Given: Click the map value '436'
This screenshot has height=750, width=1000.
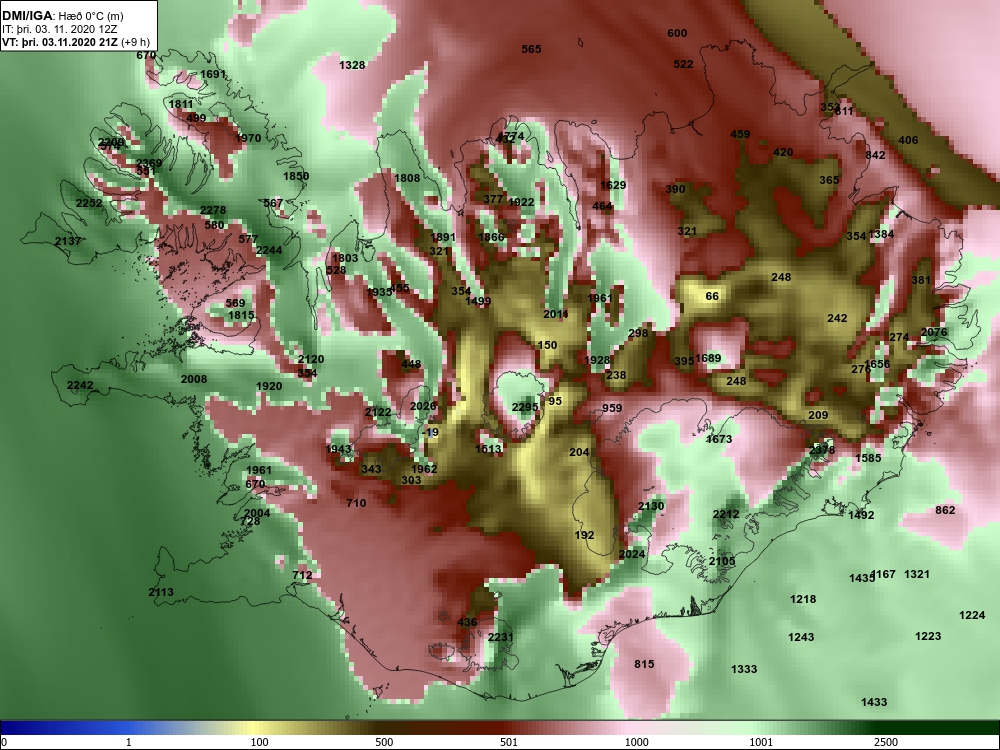Looking at the screenshot, I should (x=467, y=622).
